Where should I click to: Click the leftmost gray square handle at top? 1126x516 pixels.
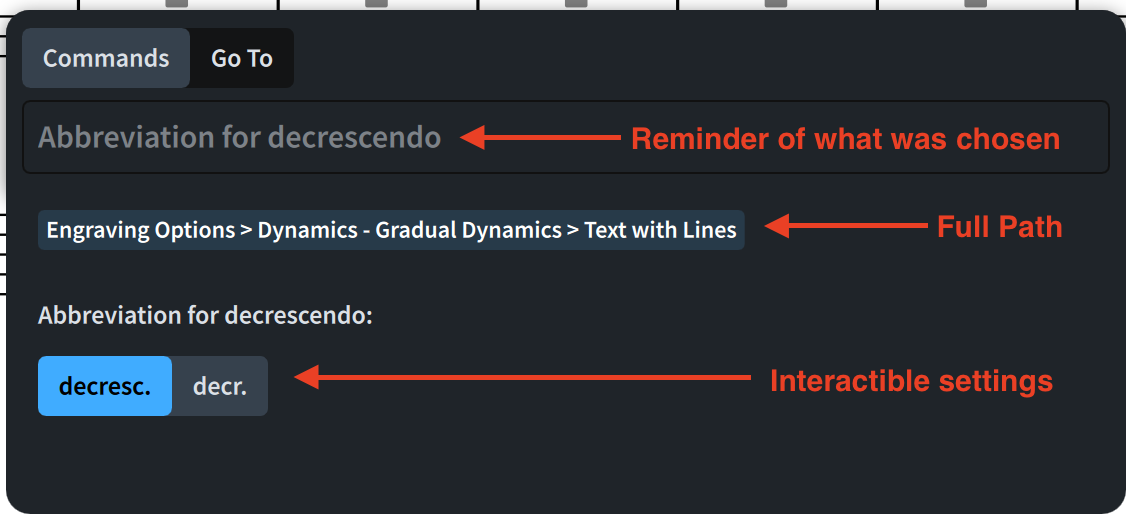(x=177, y=3)
